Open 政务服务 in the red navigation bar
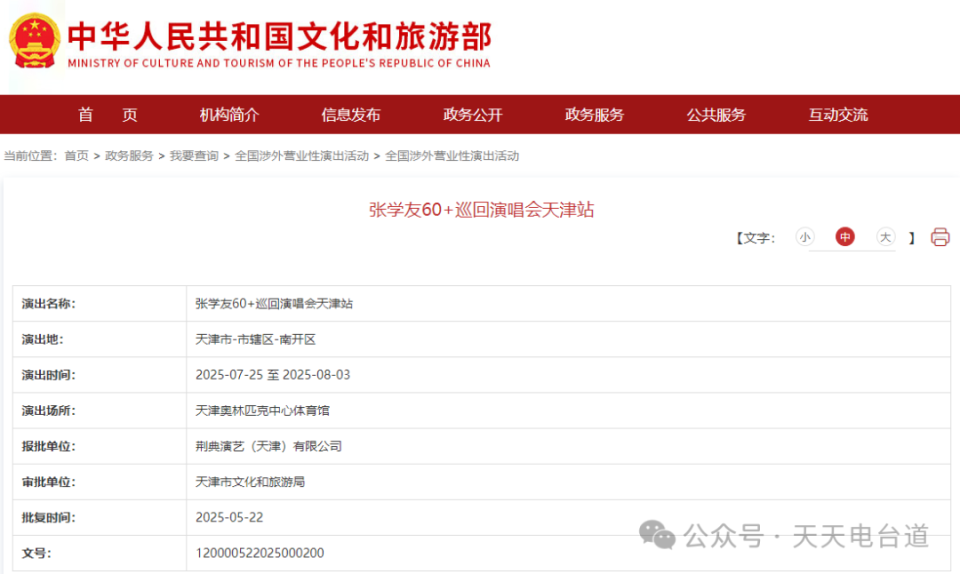The height and width of the screenshot is (574, 960). 594,114
